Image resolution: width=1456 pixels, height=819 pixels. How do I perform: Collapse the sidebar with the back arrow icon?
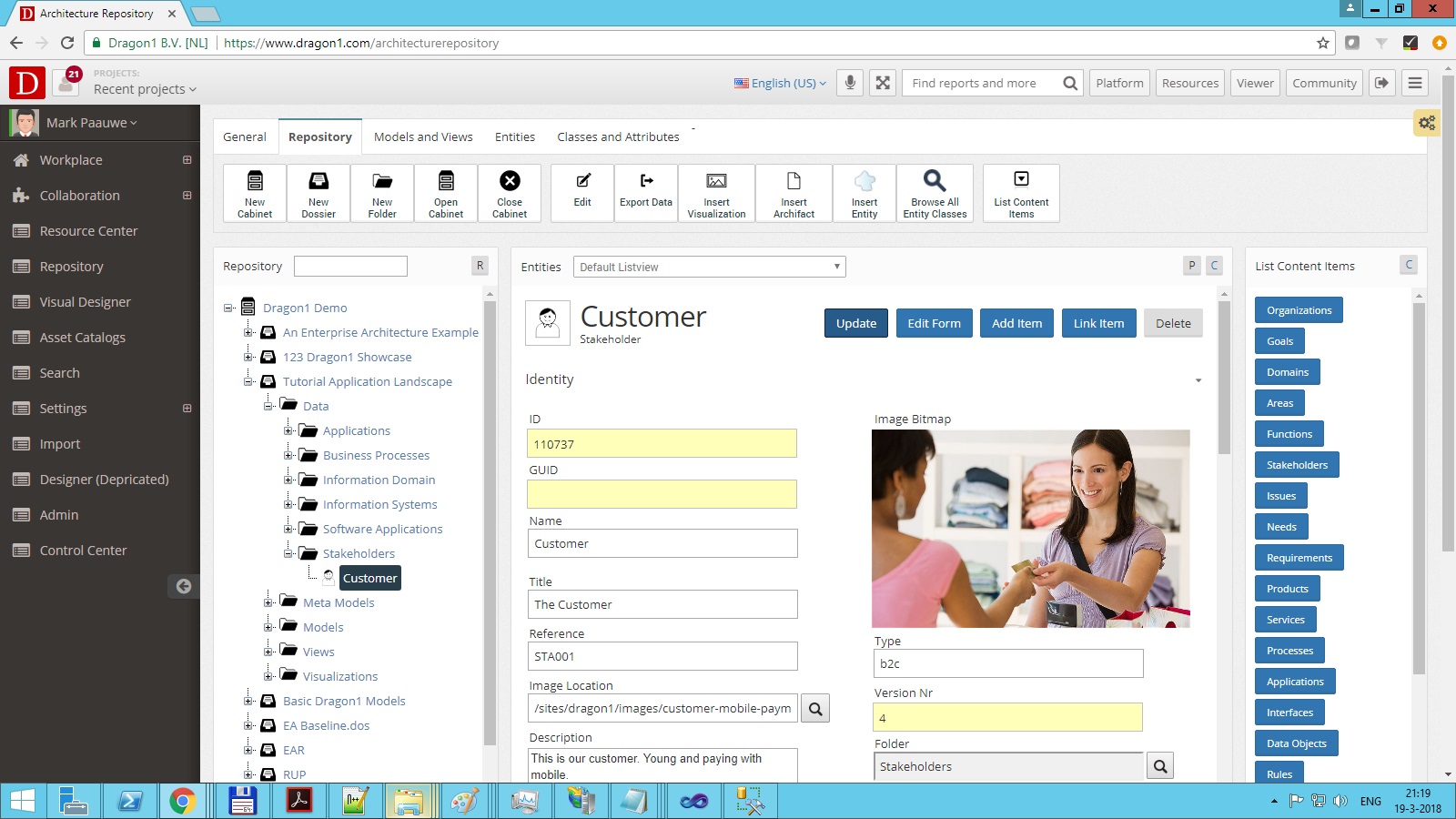pos(183,586)
